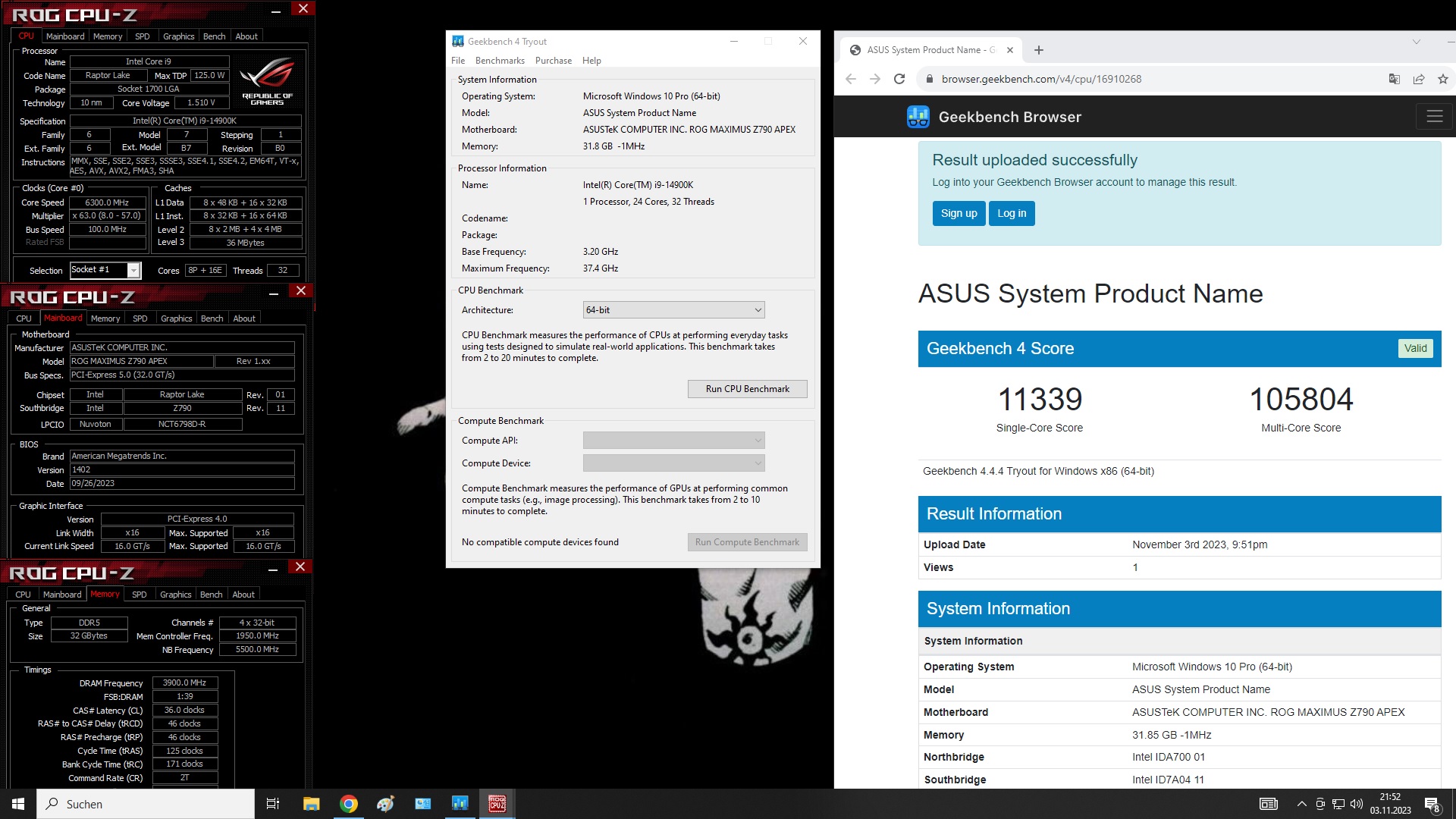Show hidden system tray icons
Screen dimensions: 1456x819
pos(1301,804)
